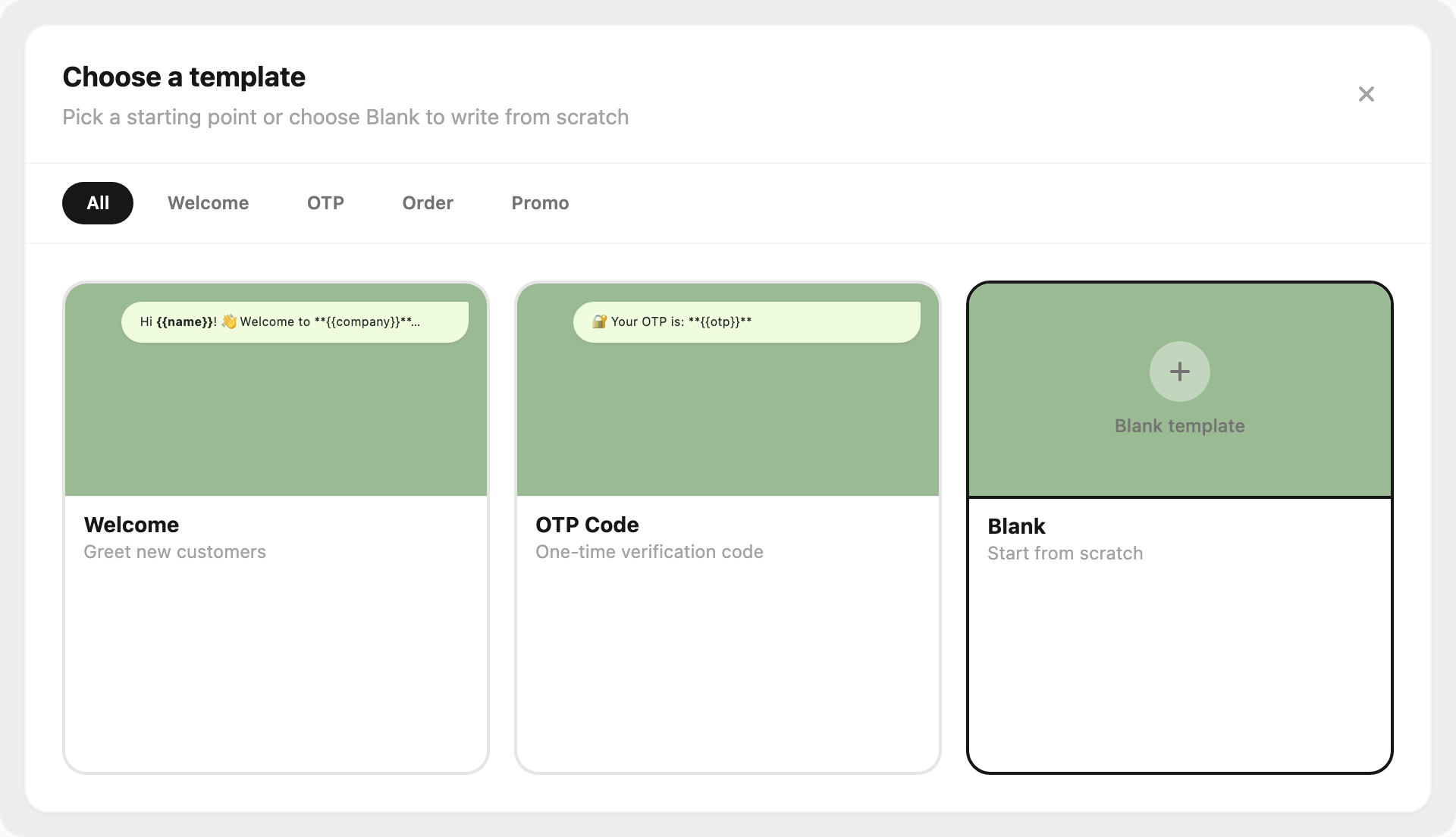Click the 'Blank template' label

coord(1179,426)
